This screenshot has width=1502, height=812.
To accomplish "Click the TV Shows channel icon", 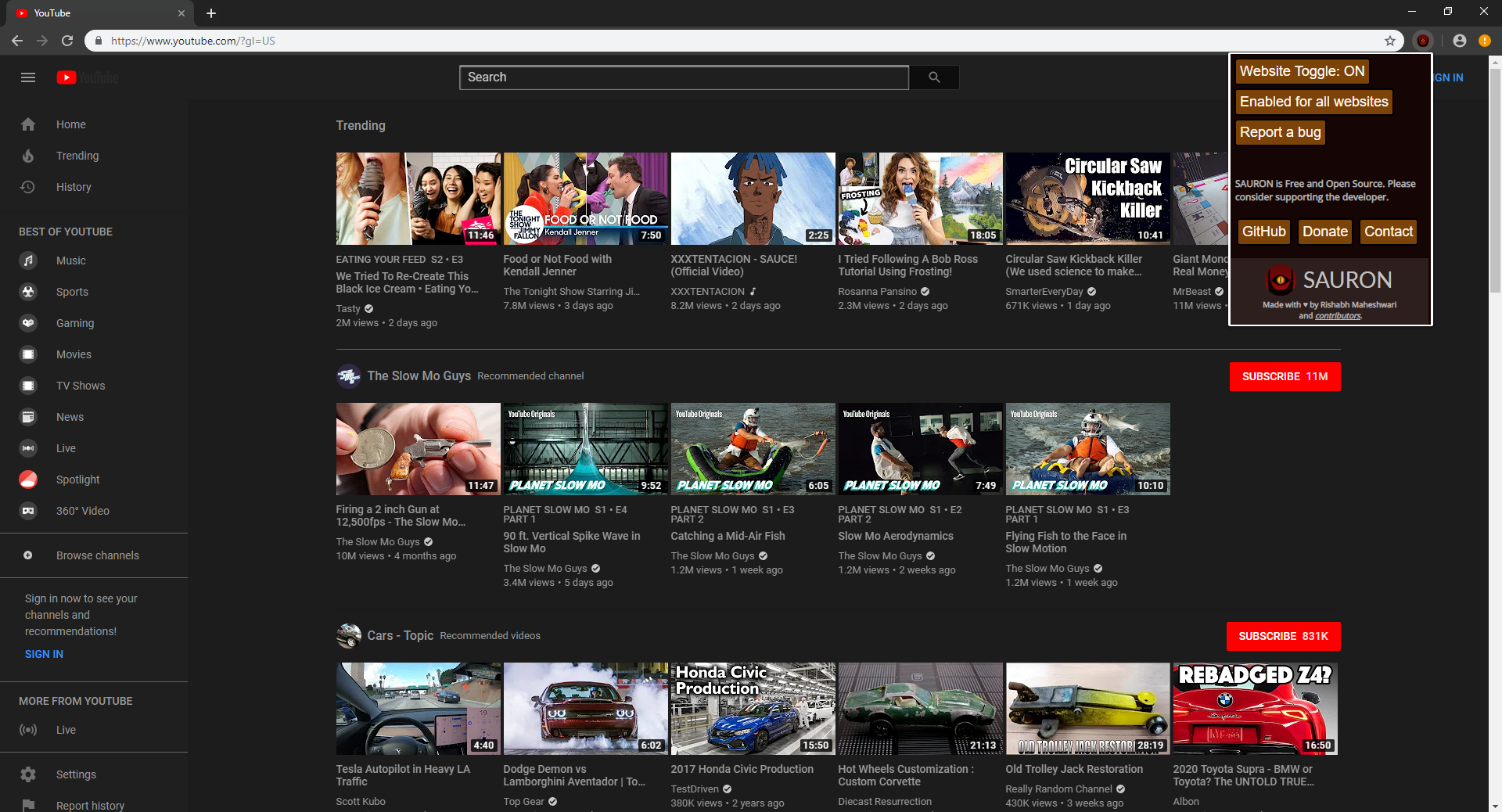I will 28,386.
